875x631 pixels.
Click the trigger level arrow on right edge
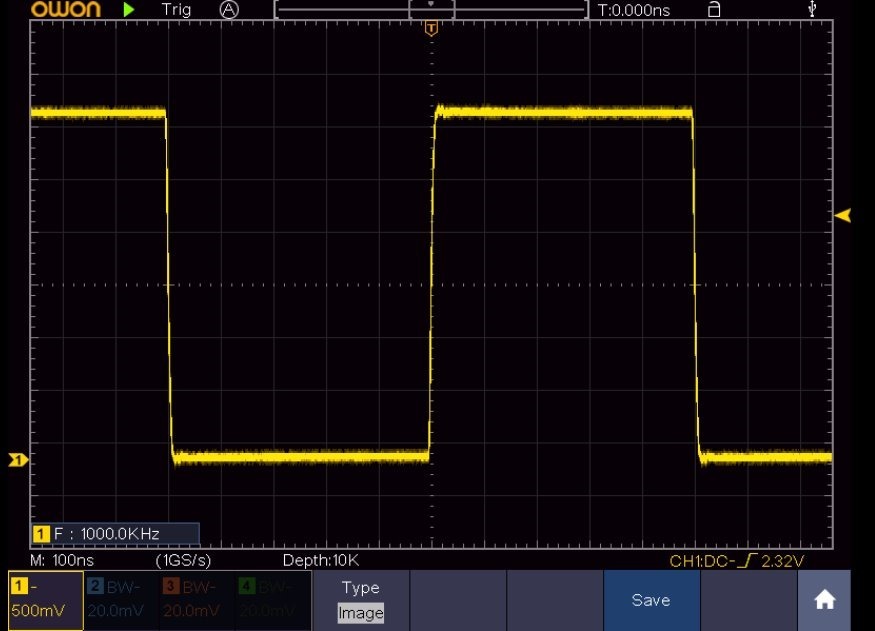pyautogui.click(x=842, y=215)
